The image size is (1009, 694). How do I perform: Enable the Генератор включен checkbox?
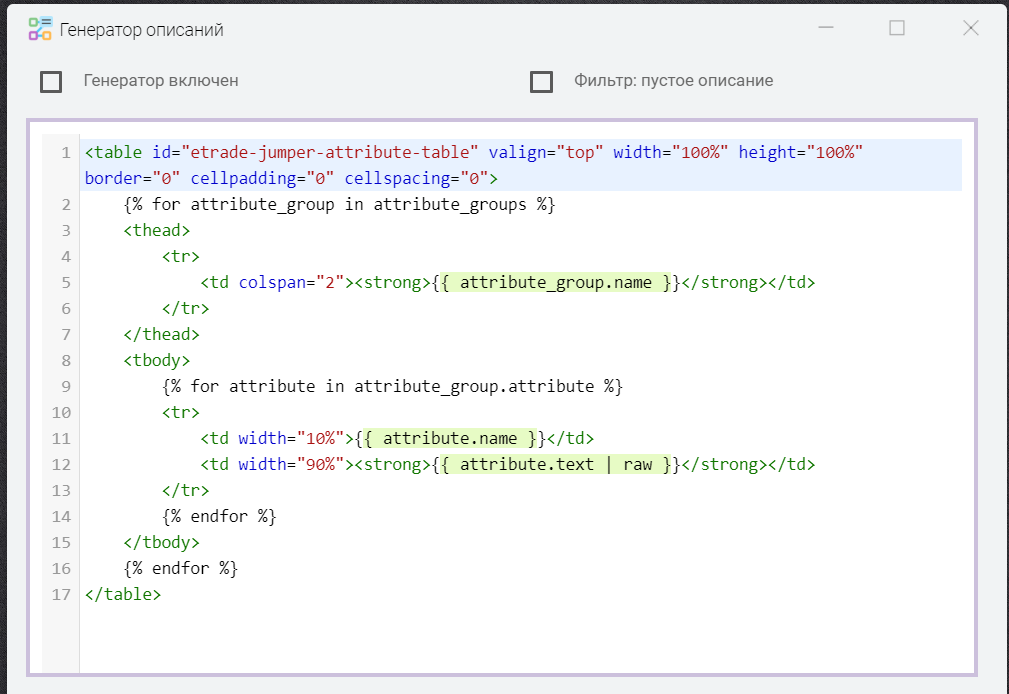point(51,82)
